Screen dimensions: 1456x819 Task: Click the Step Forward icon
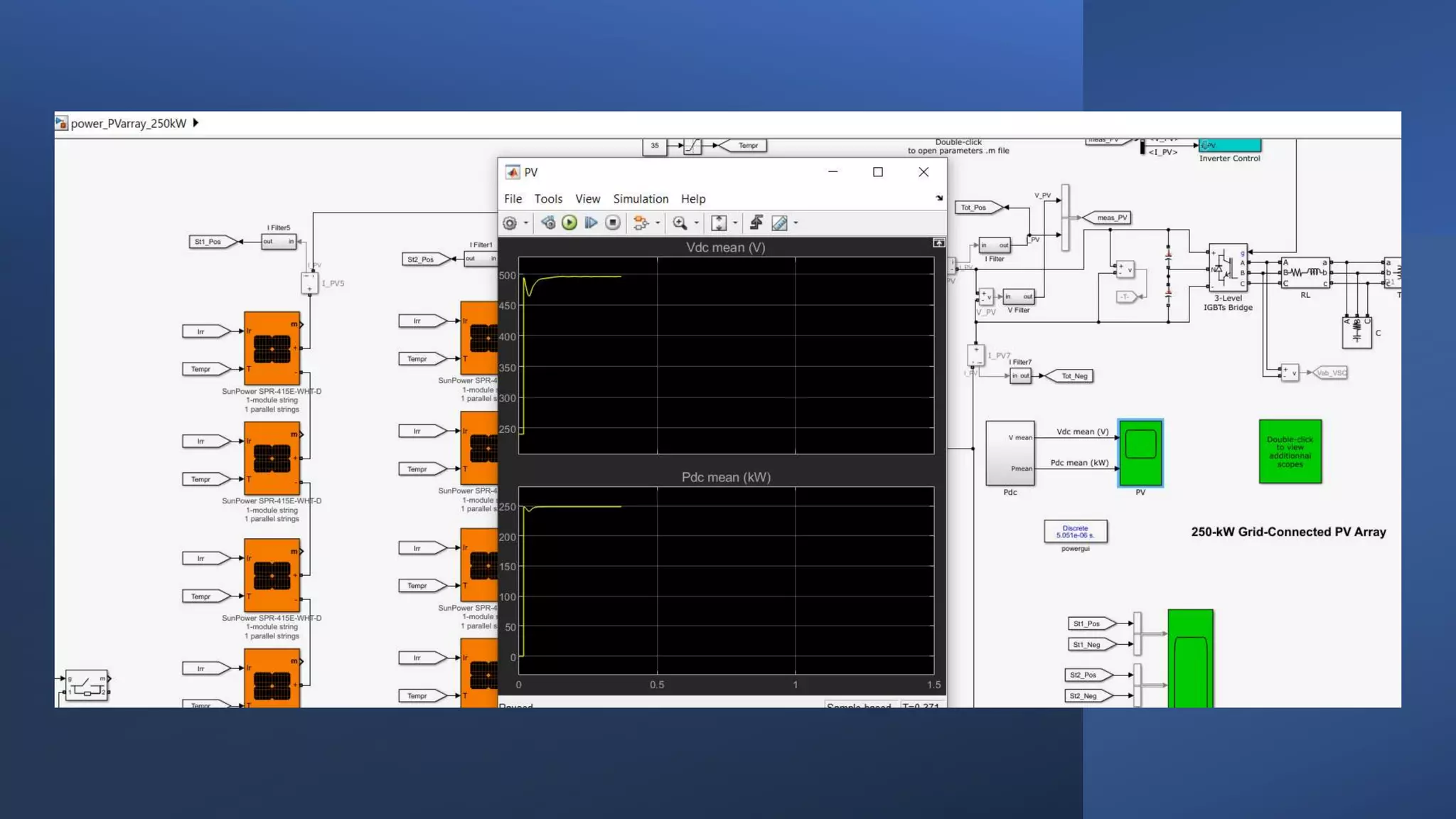[x=591, y=223]
